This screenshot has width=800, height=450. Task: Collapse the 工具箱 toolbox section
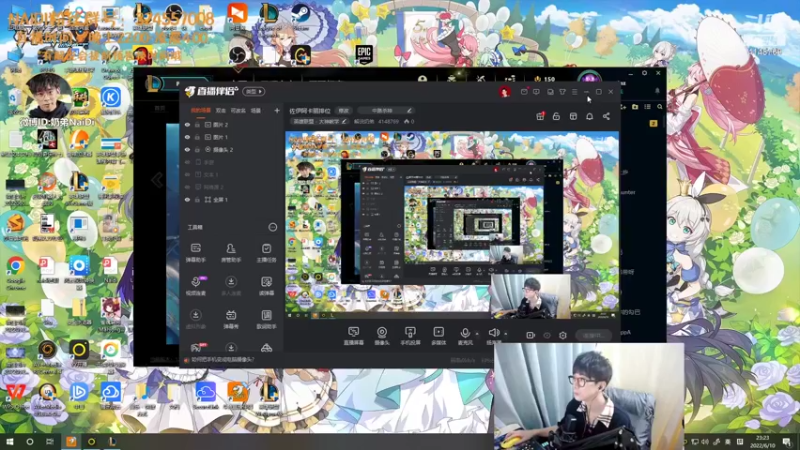pyautogui.click(x=273, y=227)
